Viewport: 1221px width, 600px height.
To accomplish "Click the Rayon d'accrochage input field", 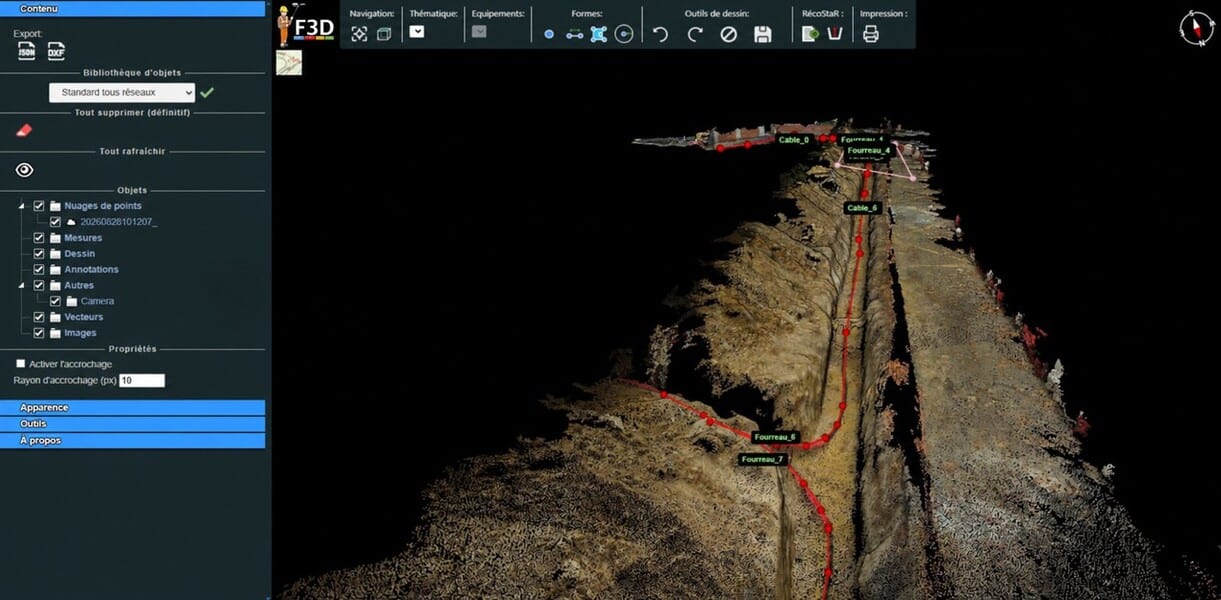I will click(142, 381).
